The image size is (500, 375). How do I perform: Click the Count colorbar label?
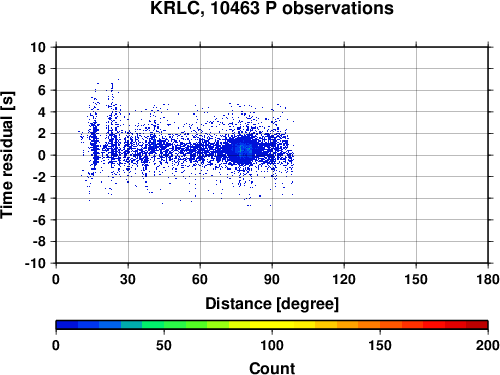272,368
